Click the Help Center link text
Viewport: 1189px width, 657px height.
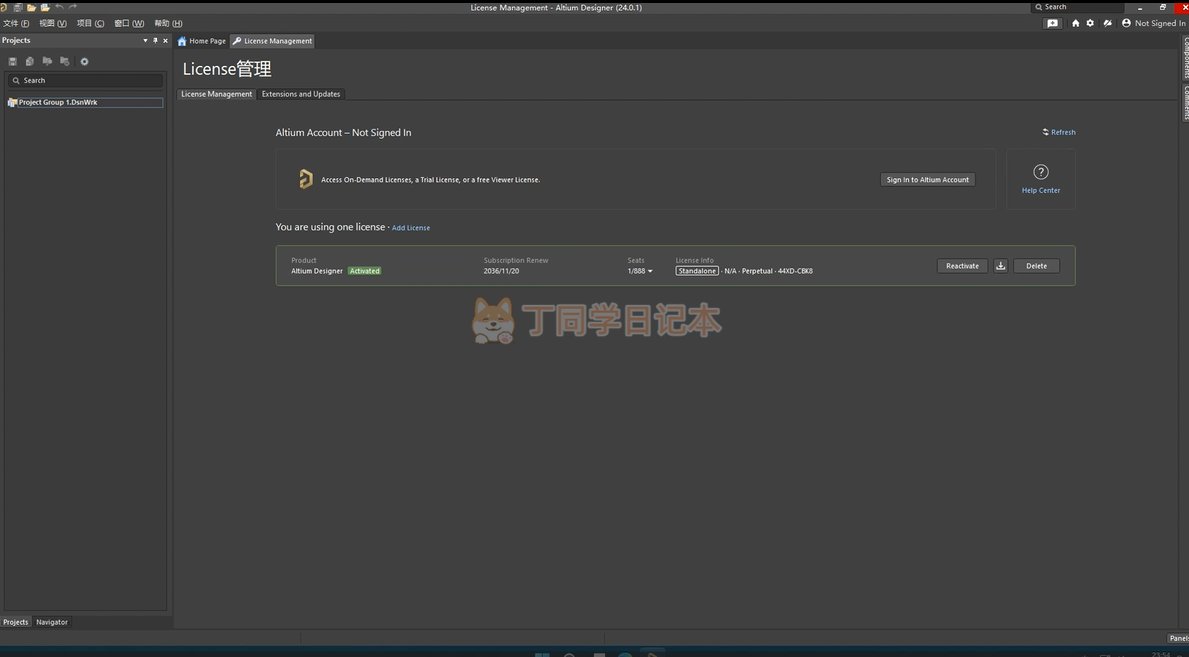(x=1041, y=190)
